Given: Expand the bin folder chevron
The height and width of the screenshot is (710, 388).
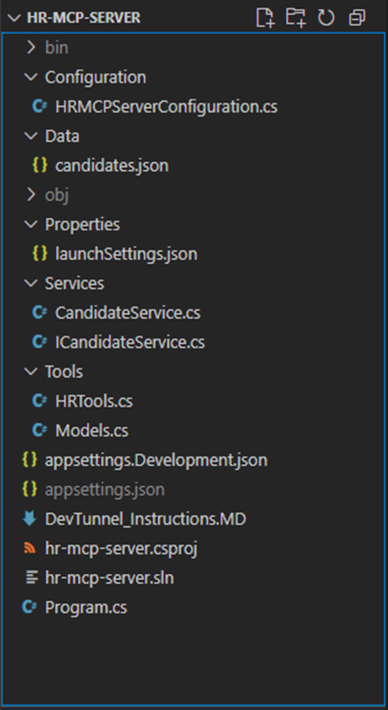Looking at the screenshot, I should click(31, 47).
